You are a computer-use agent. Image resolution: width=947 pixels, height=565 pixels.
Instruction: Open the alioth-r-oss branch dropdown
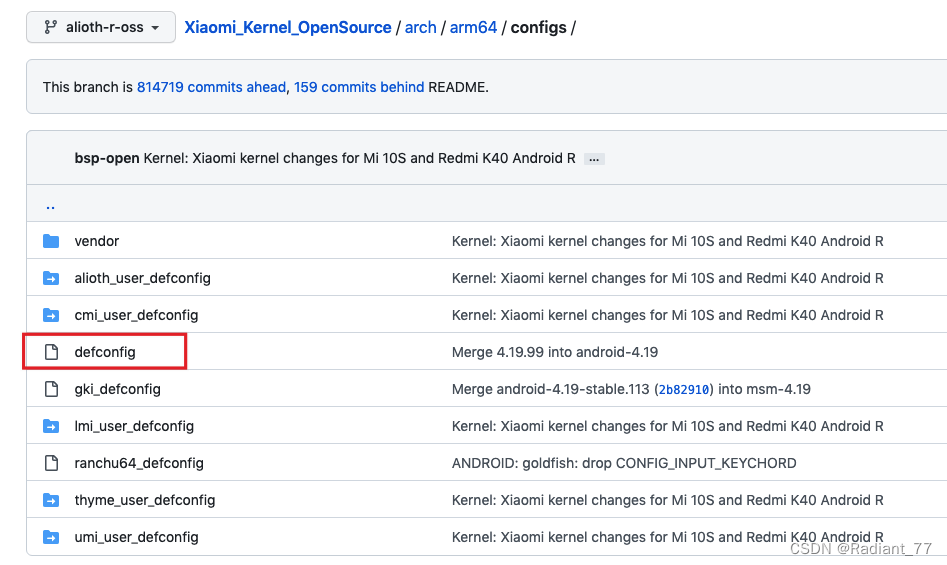pos(101,27)
